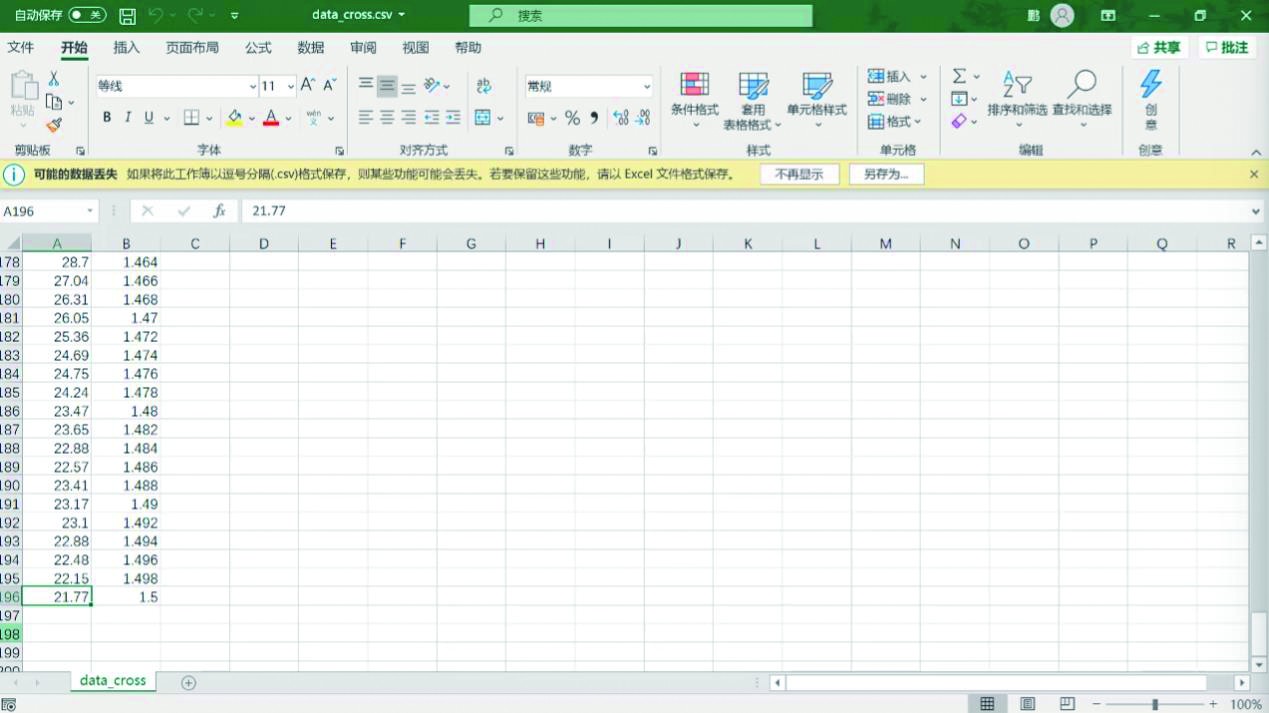Select the Cut scissors icon

click(54, 79)
